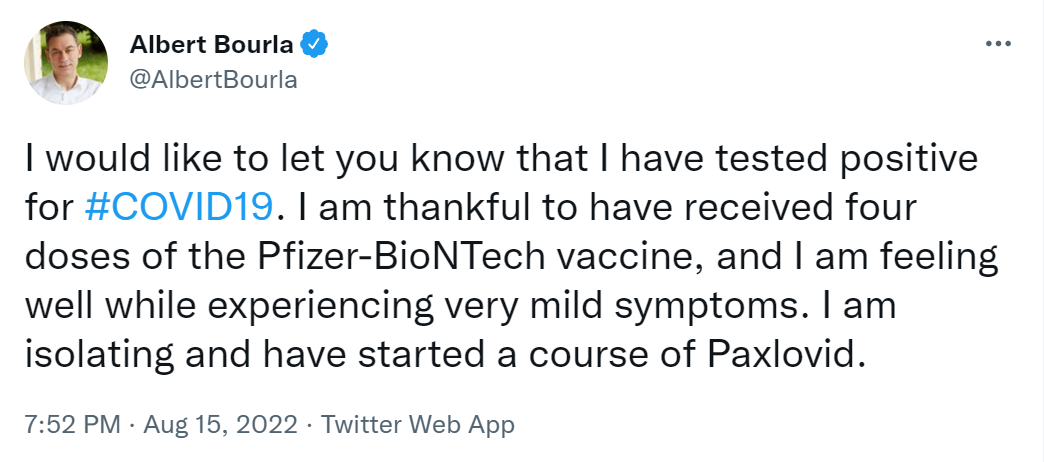The image size is (1044, 462).
Task: Click the blue verified checkmark badge
Action: (x=316, y=46)
